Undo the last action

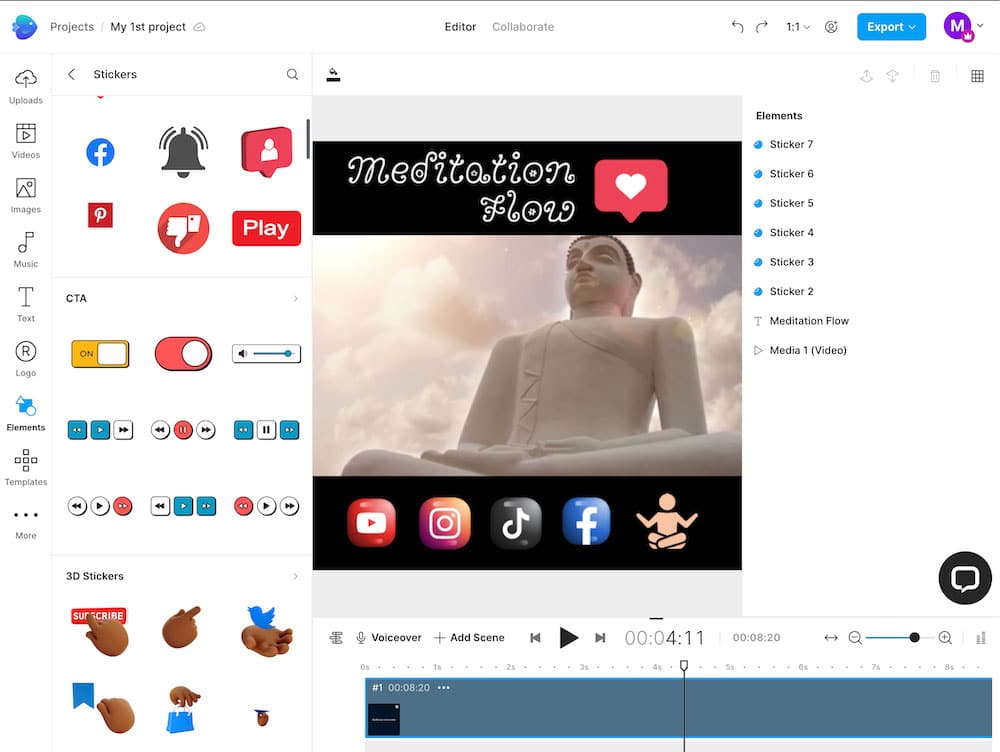click(737, 27)
